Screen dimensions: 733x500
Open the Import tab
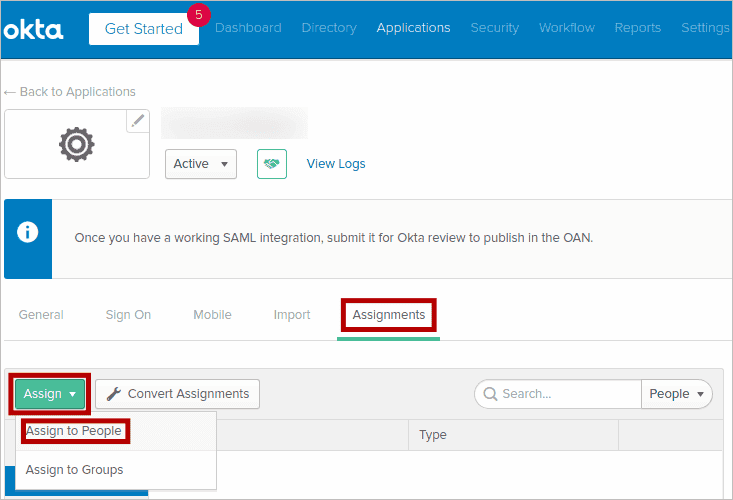coord(292,315)
